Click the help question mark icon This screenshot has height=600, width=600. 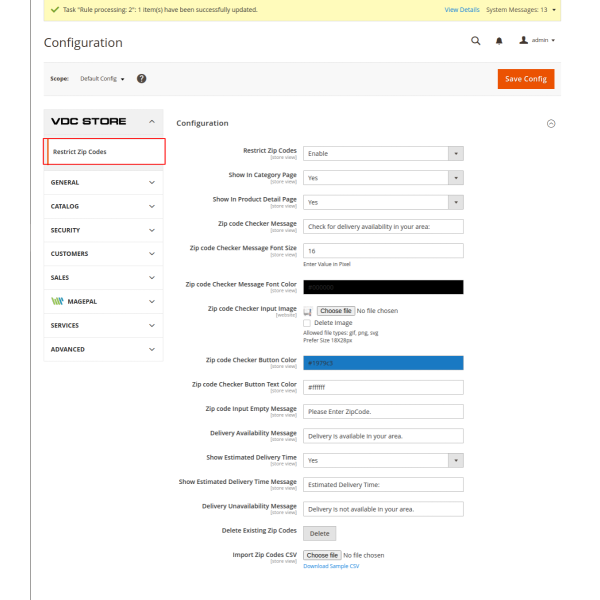click(142, 78)
